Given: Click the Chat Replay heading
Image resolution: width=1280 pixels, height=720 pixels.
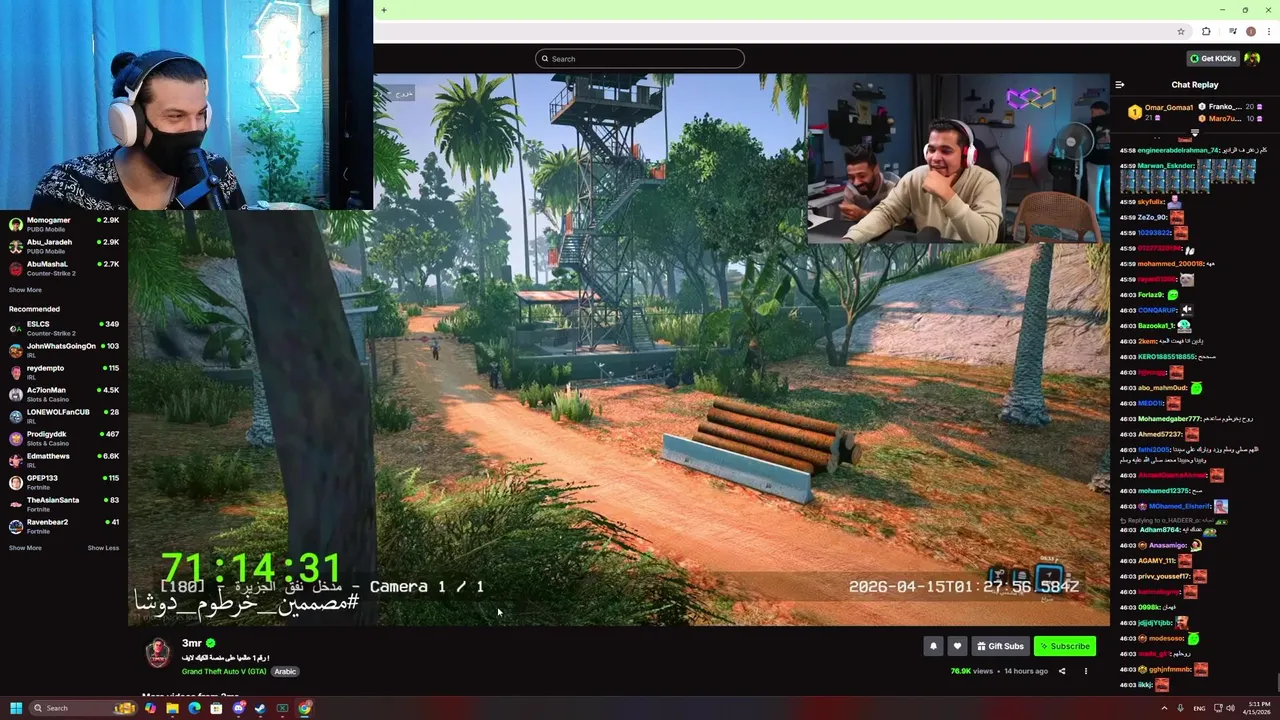Looking at the screenshot, I should (x=1195, y=85).
